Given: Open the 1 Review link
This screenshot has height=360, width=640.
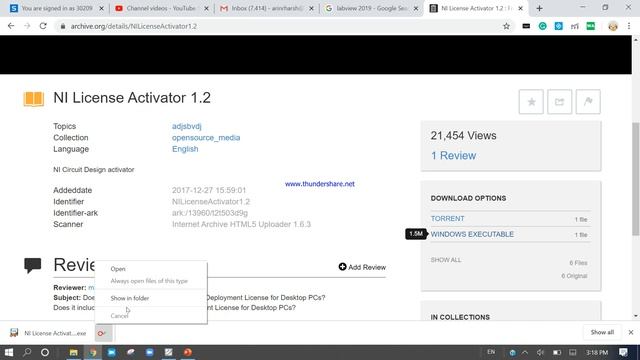Looking at the screenshot, I should (x=453, y=156).
